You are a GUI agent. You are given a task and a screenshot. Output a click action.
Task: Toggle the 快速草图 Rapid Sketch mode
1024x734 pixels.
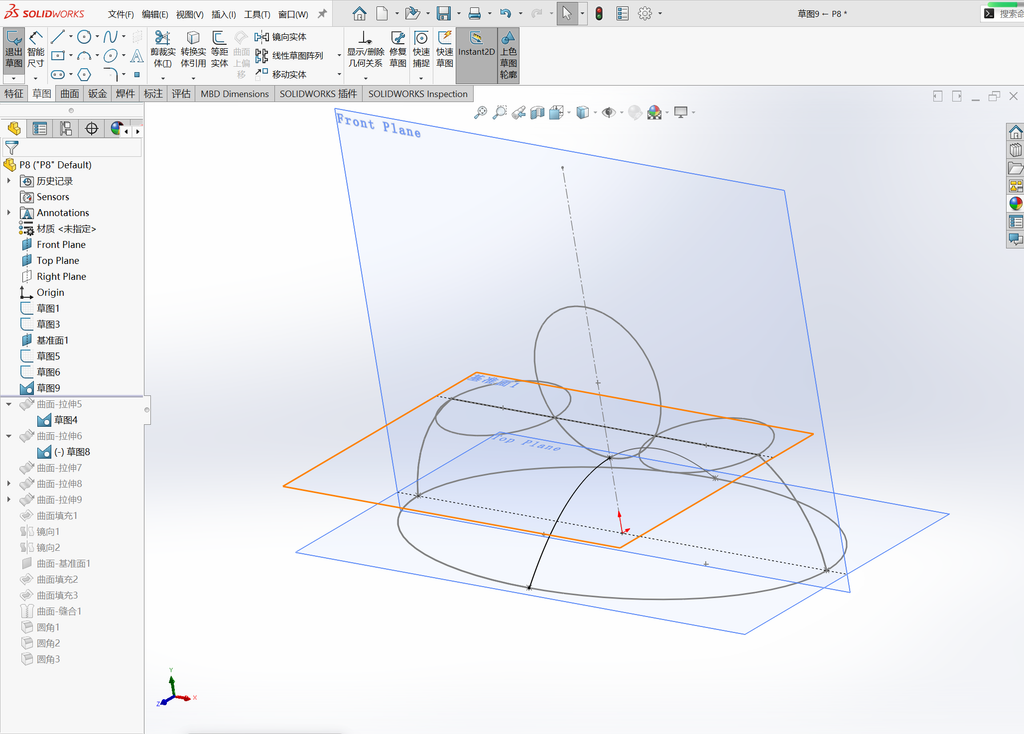[x=445, y=50]
